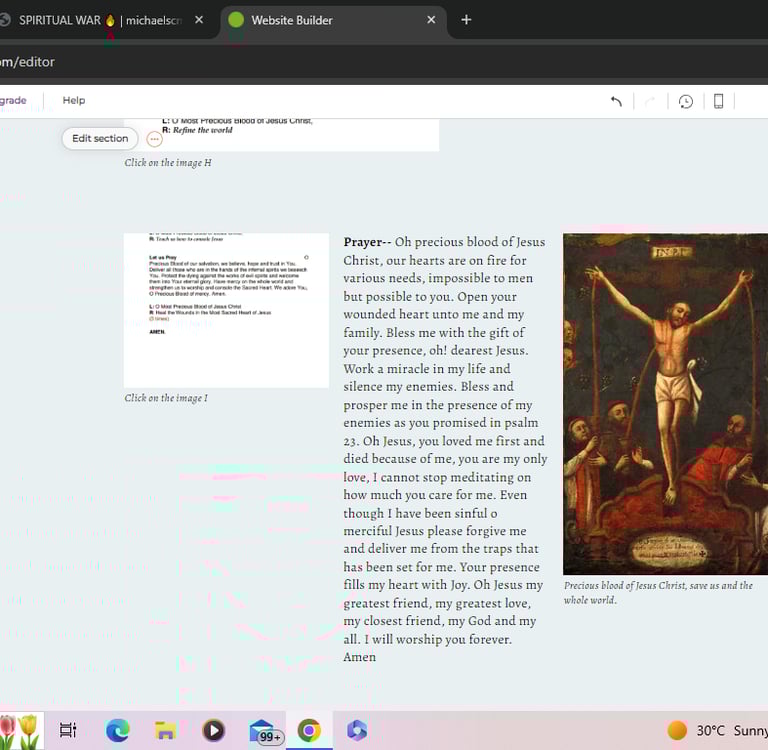Open Task View in the taskbar
This screenshot has height=750, width=768.
[x=68, y=730]
